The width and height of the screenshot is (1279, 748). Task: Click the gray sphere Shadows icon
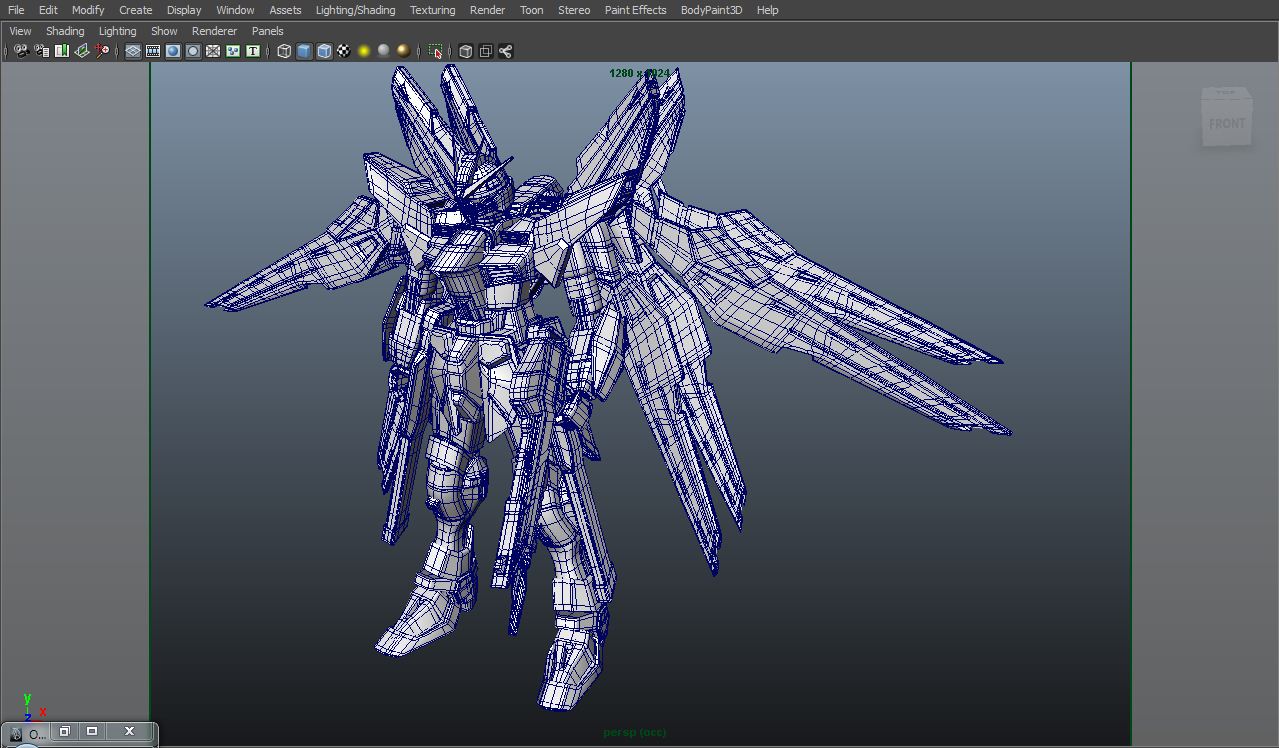click(383, 51)
